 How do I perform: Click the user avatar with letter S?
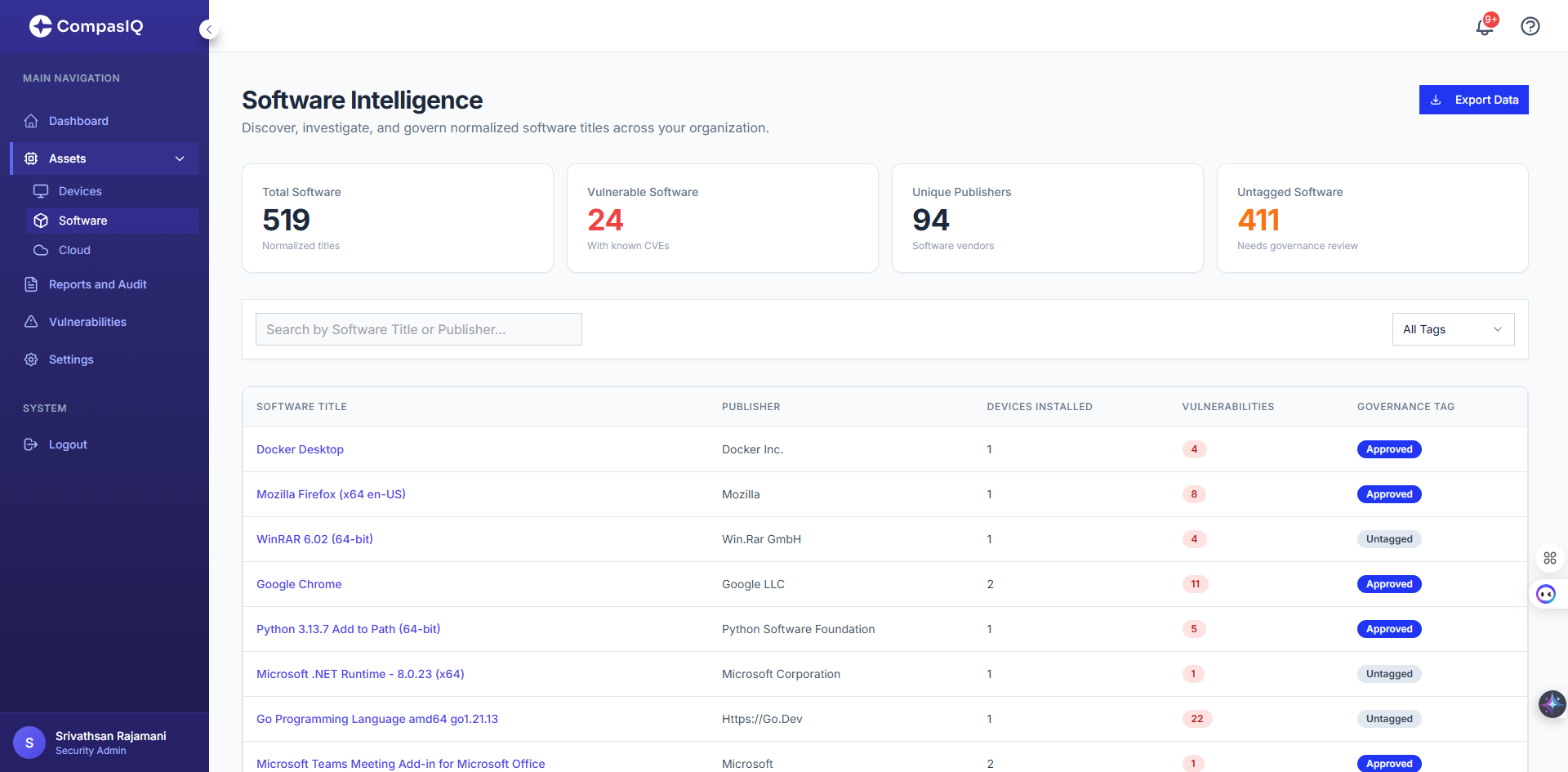[29, 743]
